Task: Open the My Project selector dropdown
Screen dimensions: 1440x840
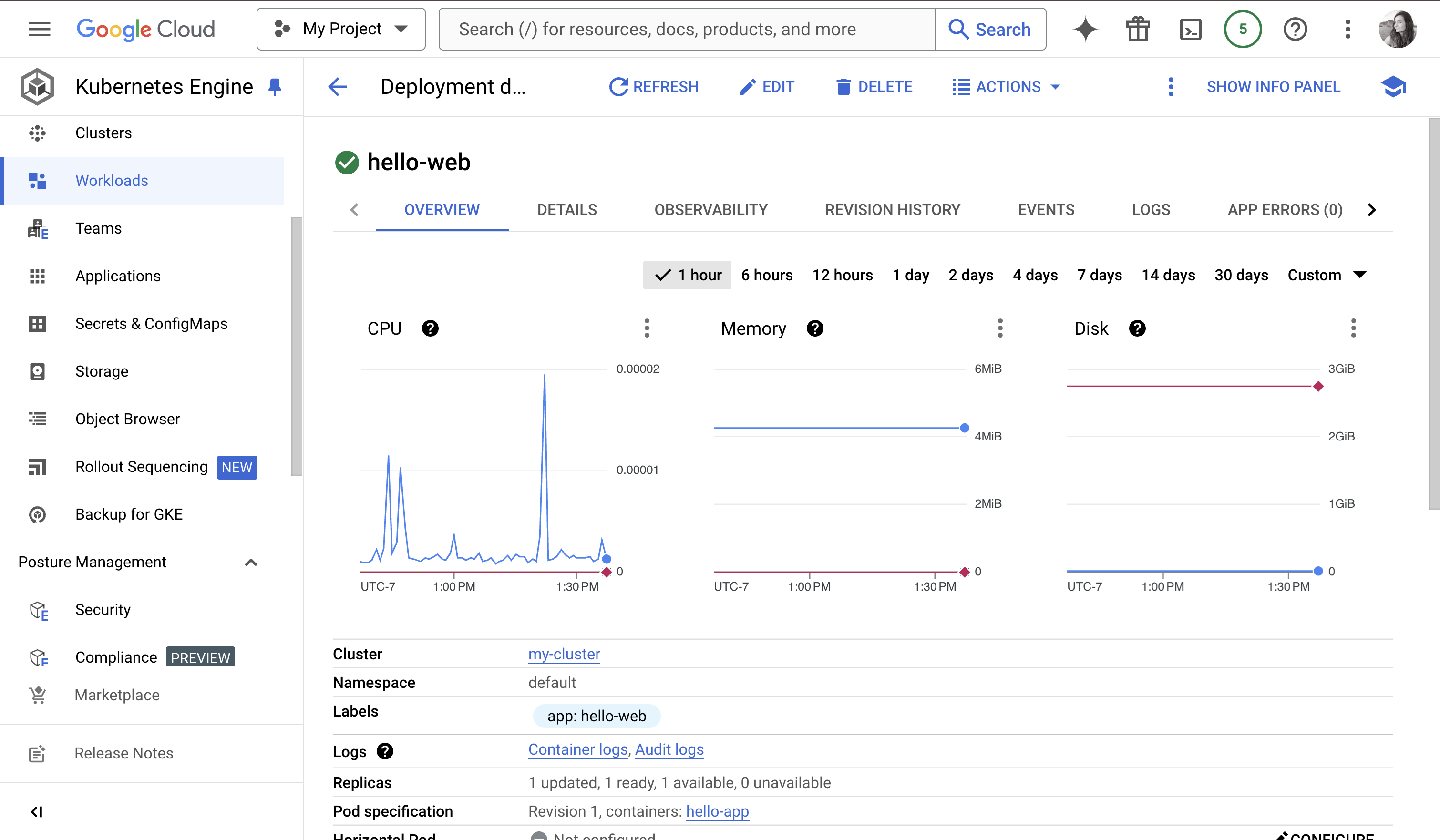Action: click(x=341, y=29)
